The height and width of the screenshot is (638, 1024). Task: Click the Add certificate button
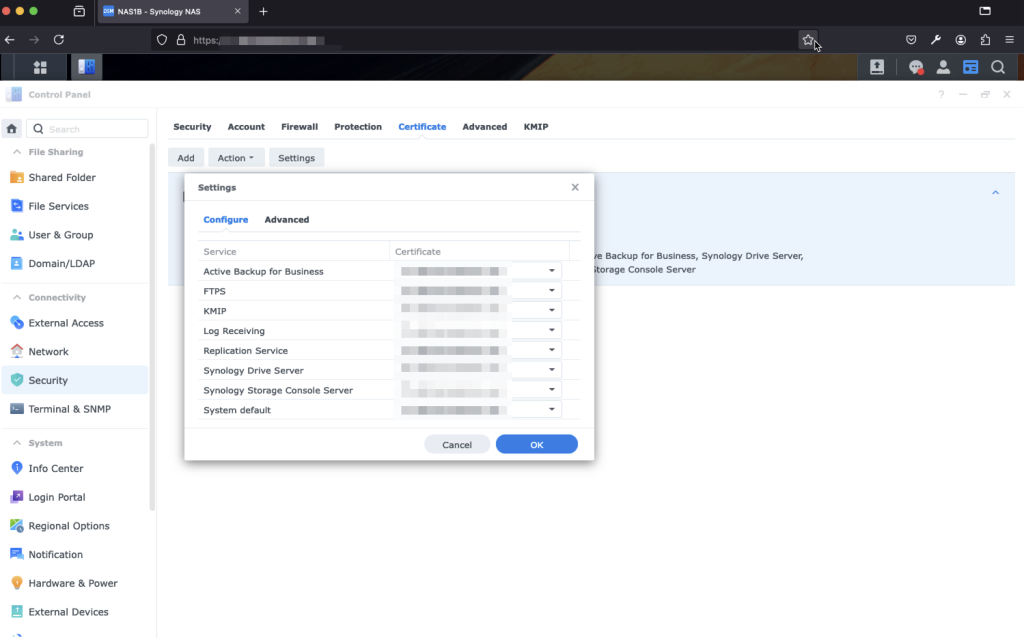[186, 158]
